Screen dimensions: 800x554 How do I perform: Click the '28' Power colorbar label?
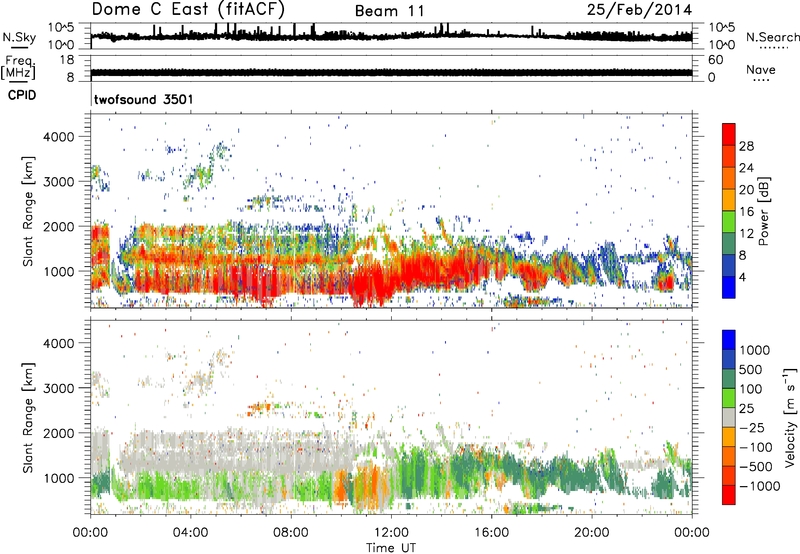coord(746,146)
